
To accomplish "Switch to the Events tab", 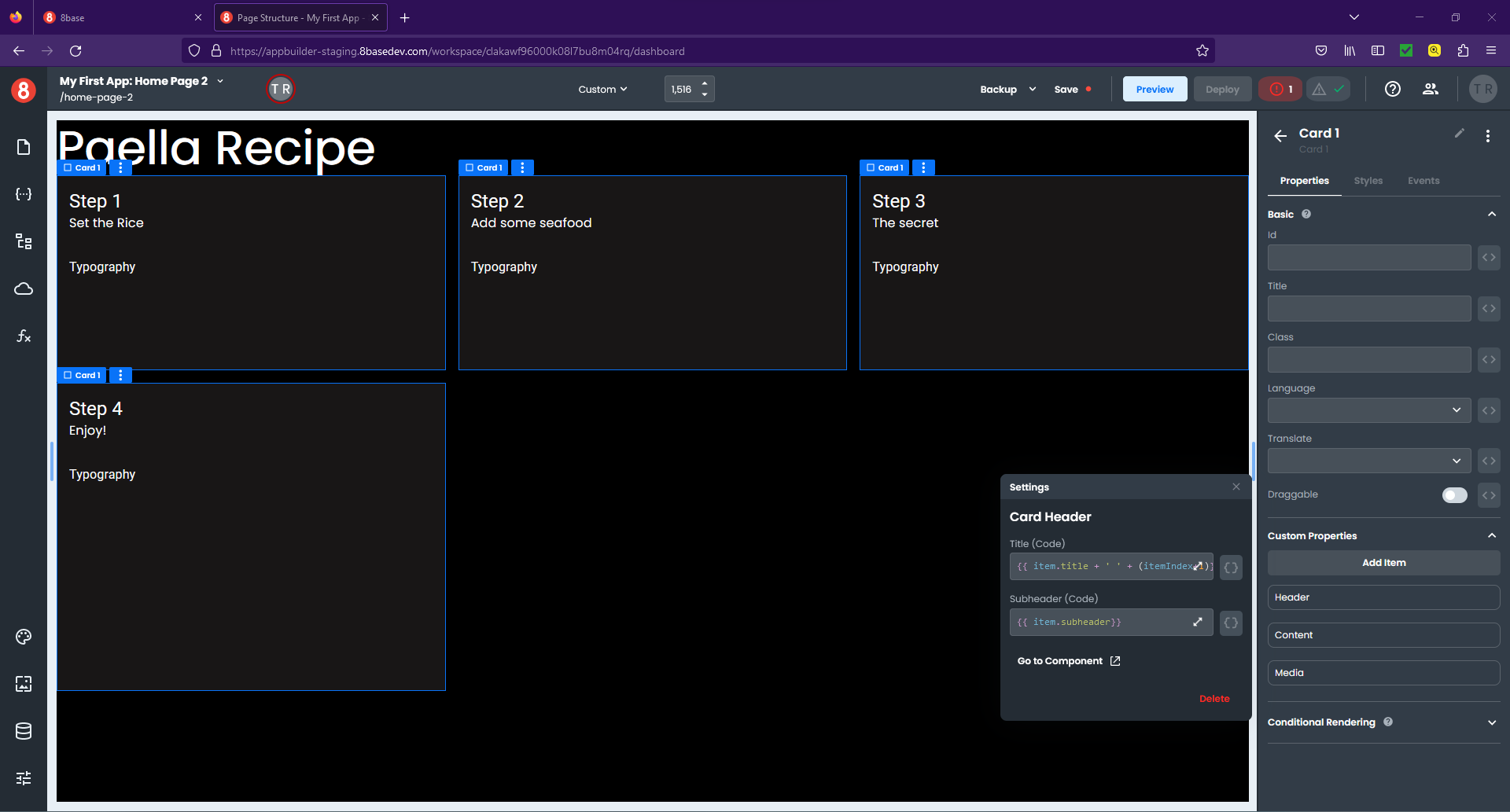I will coord(1423,181).
